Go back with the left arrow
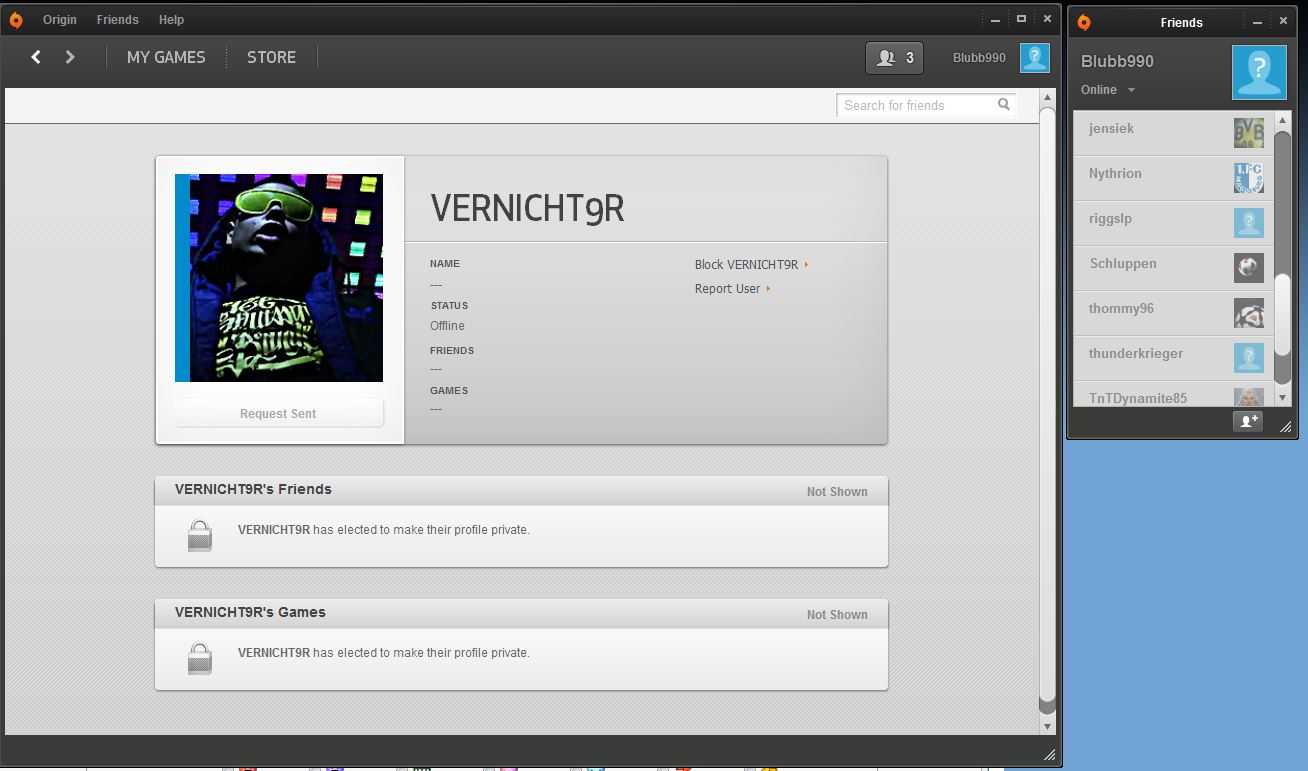The height and width of the screenshot is (771, 1308). 36,57
